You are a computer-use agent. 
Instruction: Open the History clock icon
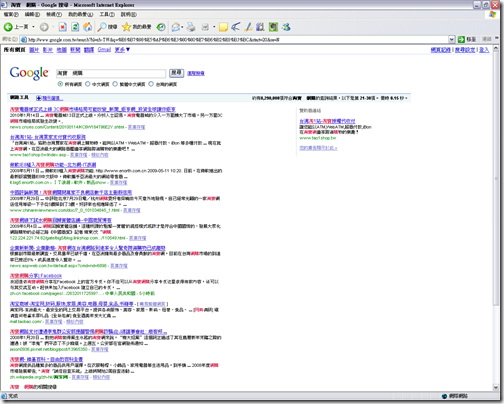click(x=161, y=27)
